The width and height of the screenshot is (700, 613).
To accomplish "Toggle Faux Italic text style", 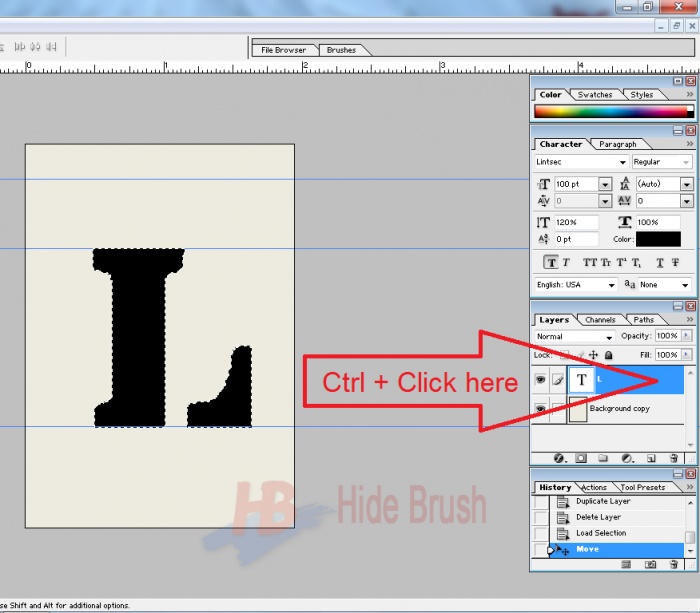I will pyautogui.click(x=566, y=263).
